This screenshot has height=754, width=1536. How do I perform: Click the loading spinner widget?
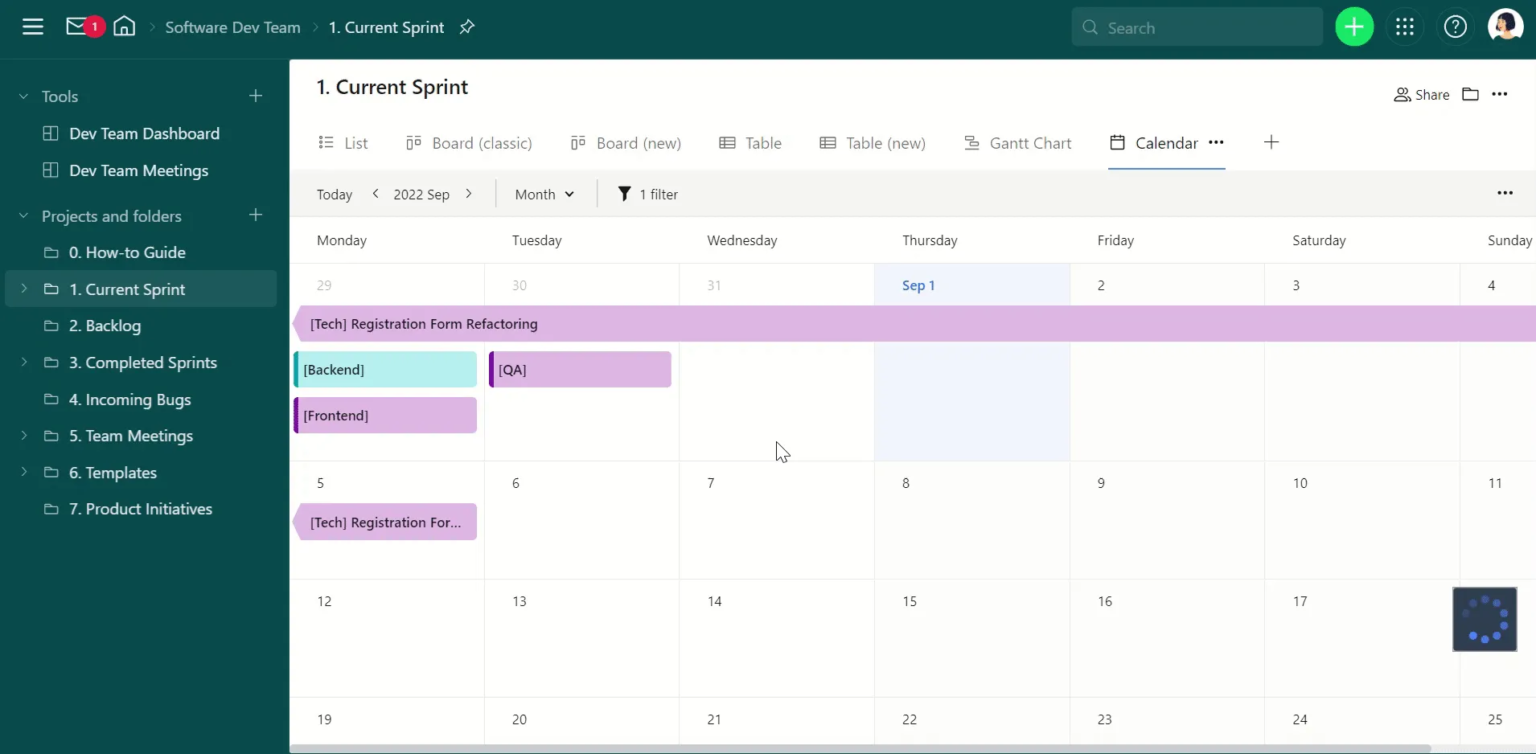[1485, 619]
